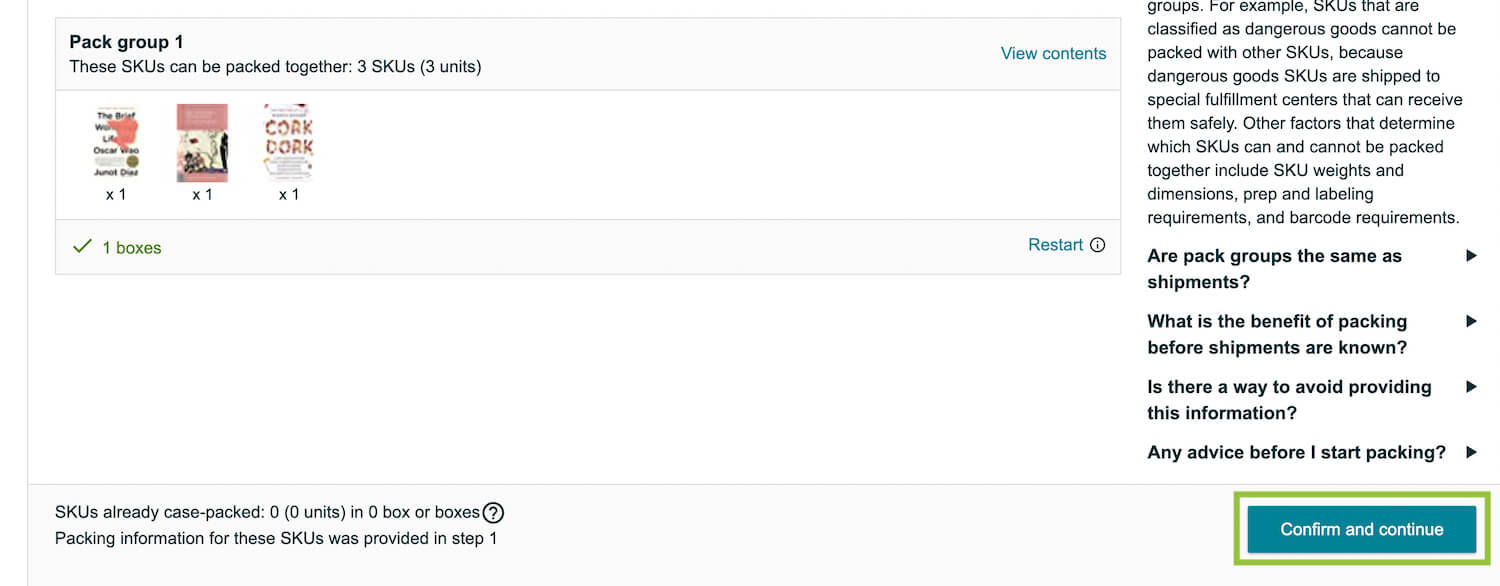Click the 'Any advice before I start packing?' text
Viewport: 1500px width, 586px height.
[1296, 452]
